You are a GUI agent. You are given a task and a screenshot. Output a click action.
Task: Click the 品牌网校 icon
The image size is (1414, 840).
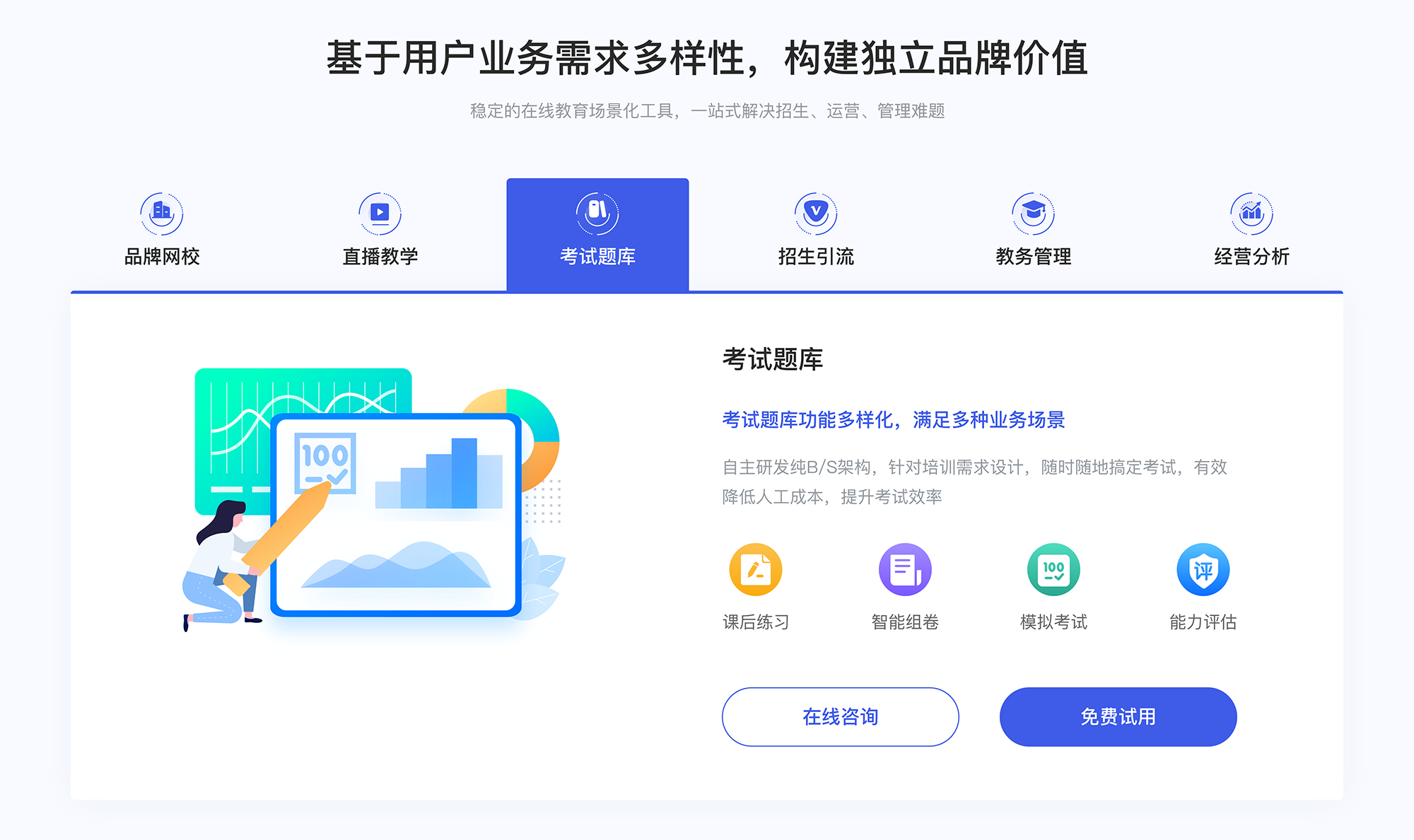160,210
